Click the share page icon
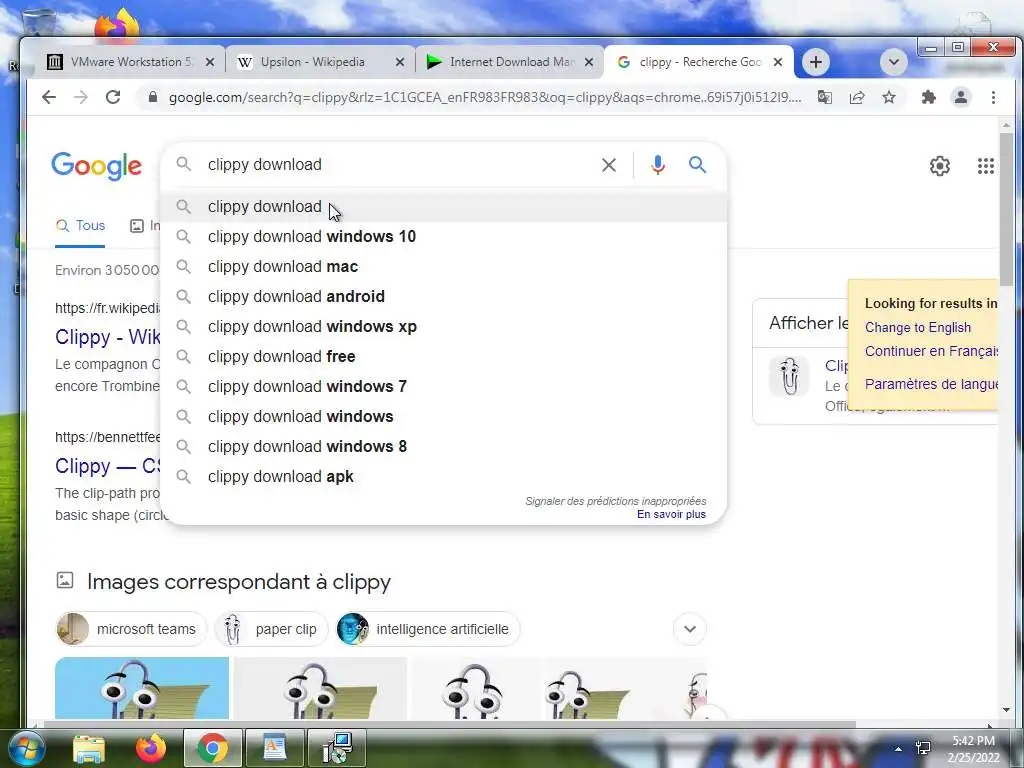The height and width of the screenshot is (768, 1024). [857, 97]
